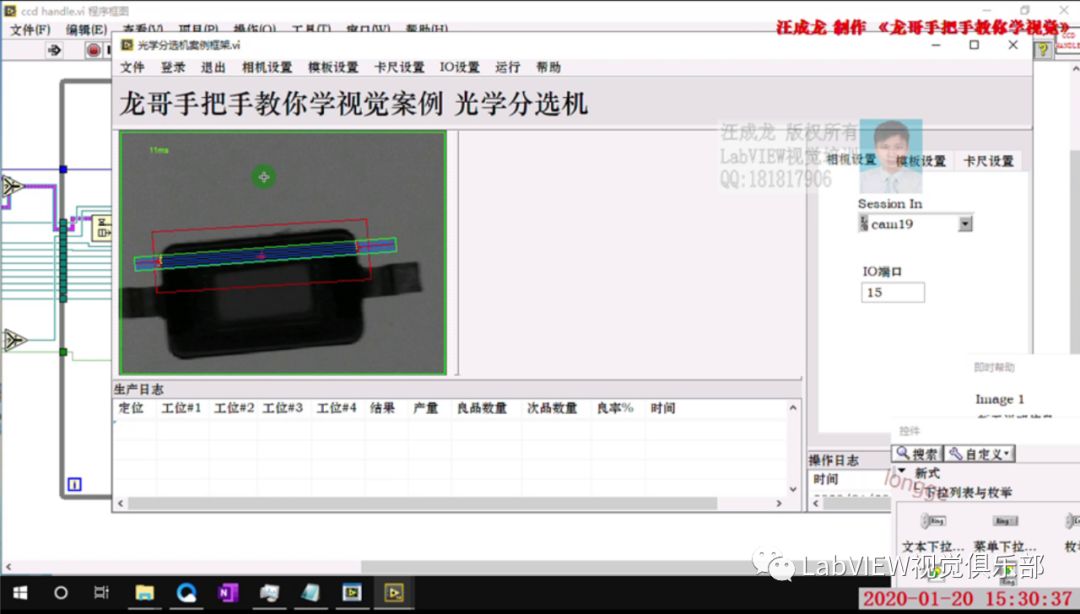Click up arrow of 生产日志 vertical scrollbar
Screen dimensions: 1080x614
coord(793,408)
